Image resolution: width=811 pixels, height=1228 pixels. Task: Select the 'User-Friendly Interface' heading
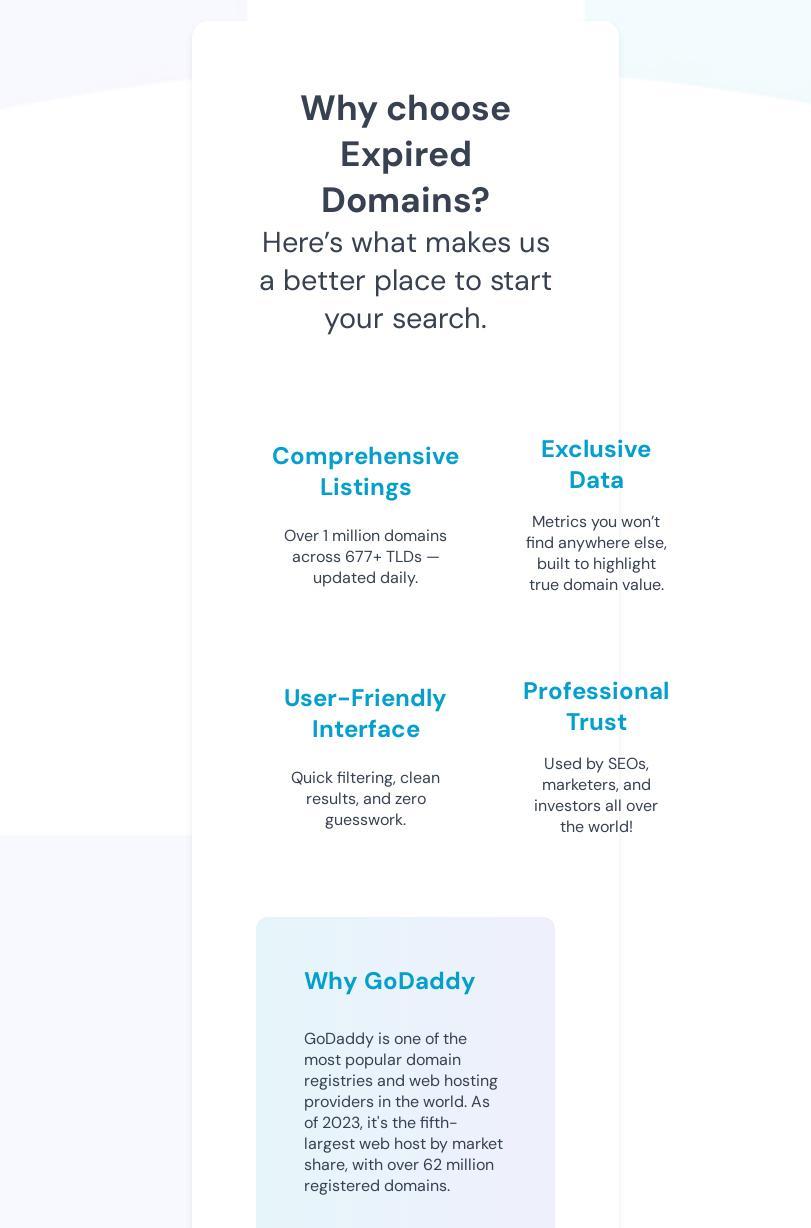point(365,713)
